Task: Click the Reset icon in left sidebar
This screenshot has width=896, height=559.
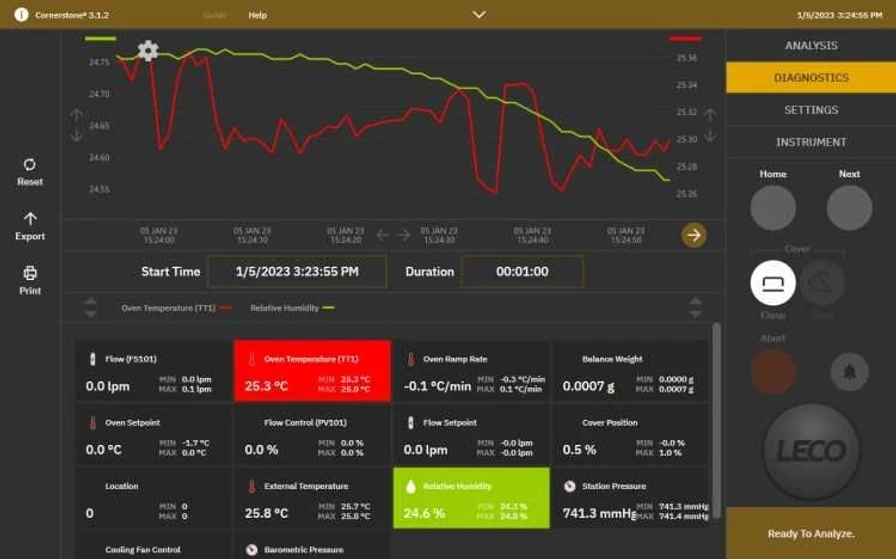Action: tap(29, 165)
